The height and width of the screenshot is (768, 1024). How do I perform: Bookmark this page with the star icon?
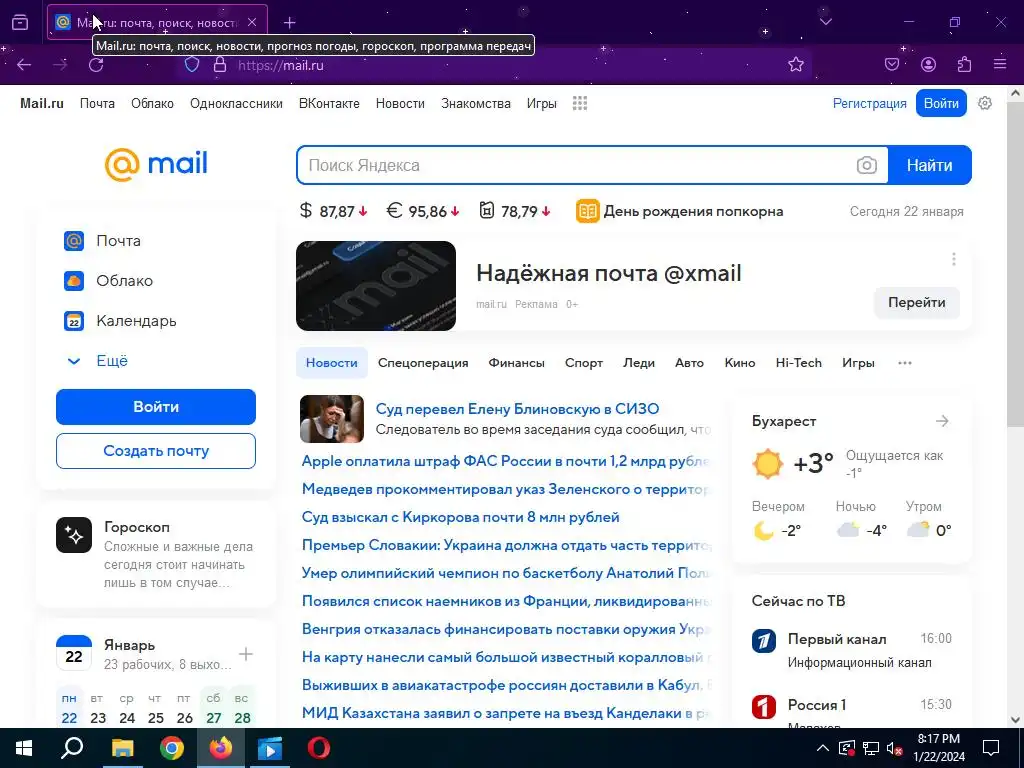coord(795,65)
